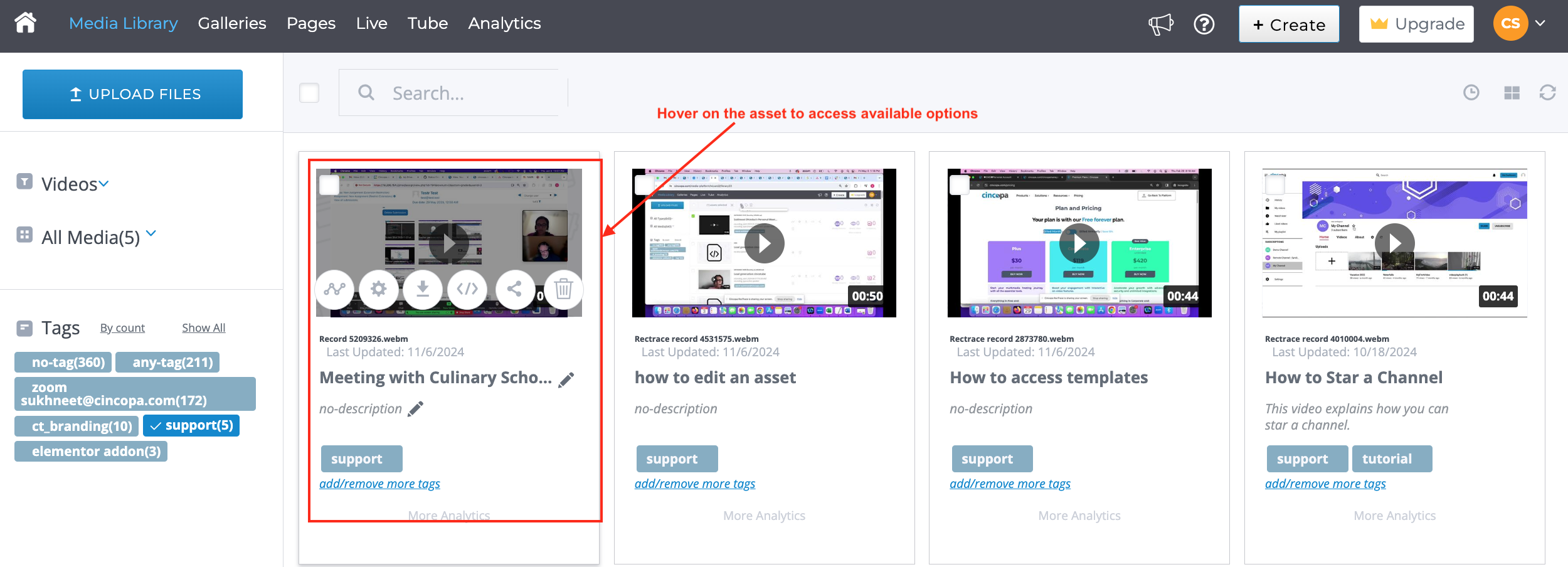The image size is (1568, 567).
Task: Delete first asset with trash icon
Action: point(563,289)
